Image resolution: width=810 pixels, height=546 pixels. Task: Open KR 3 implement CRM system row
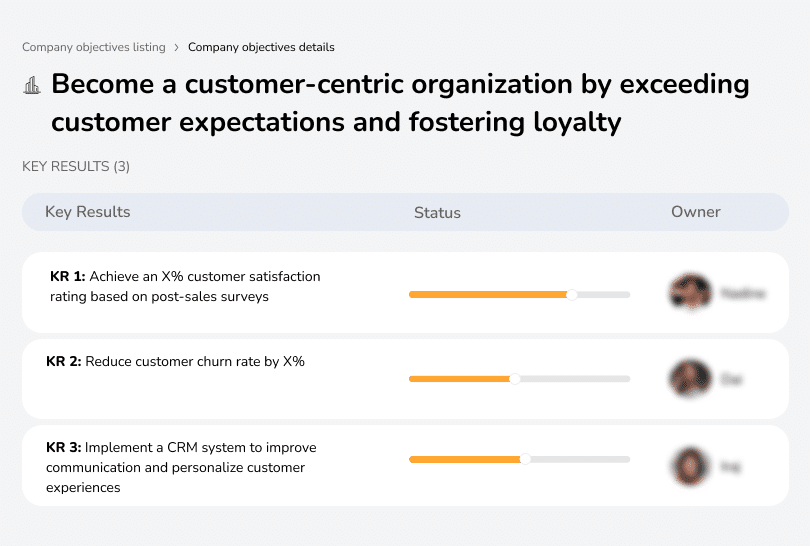(180, 467)
